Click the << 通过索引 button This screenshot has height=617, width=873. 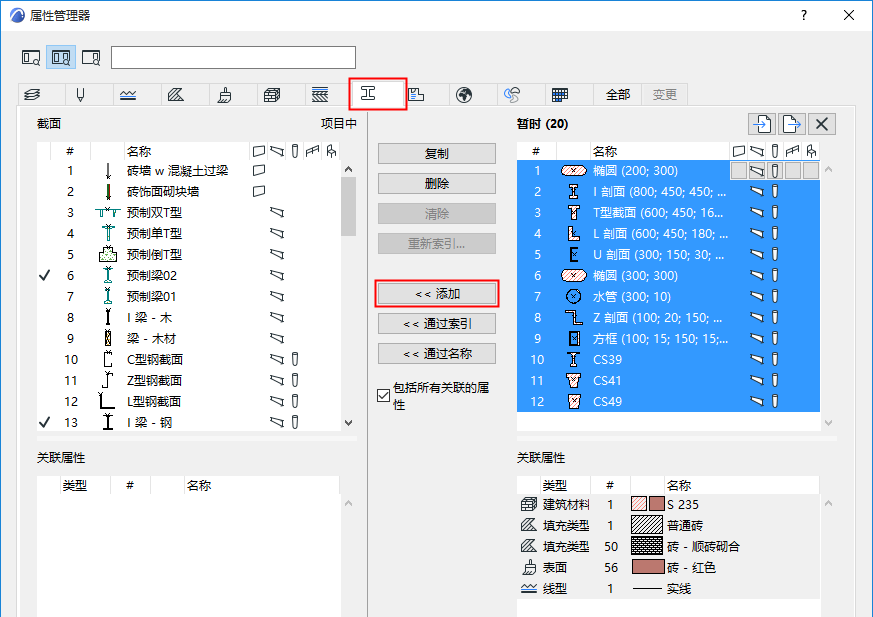tap(436, 324)
